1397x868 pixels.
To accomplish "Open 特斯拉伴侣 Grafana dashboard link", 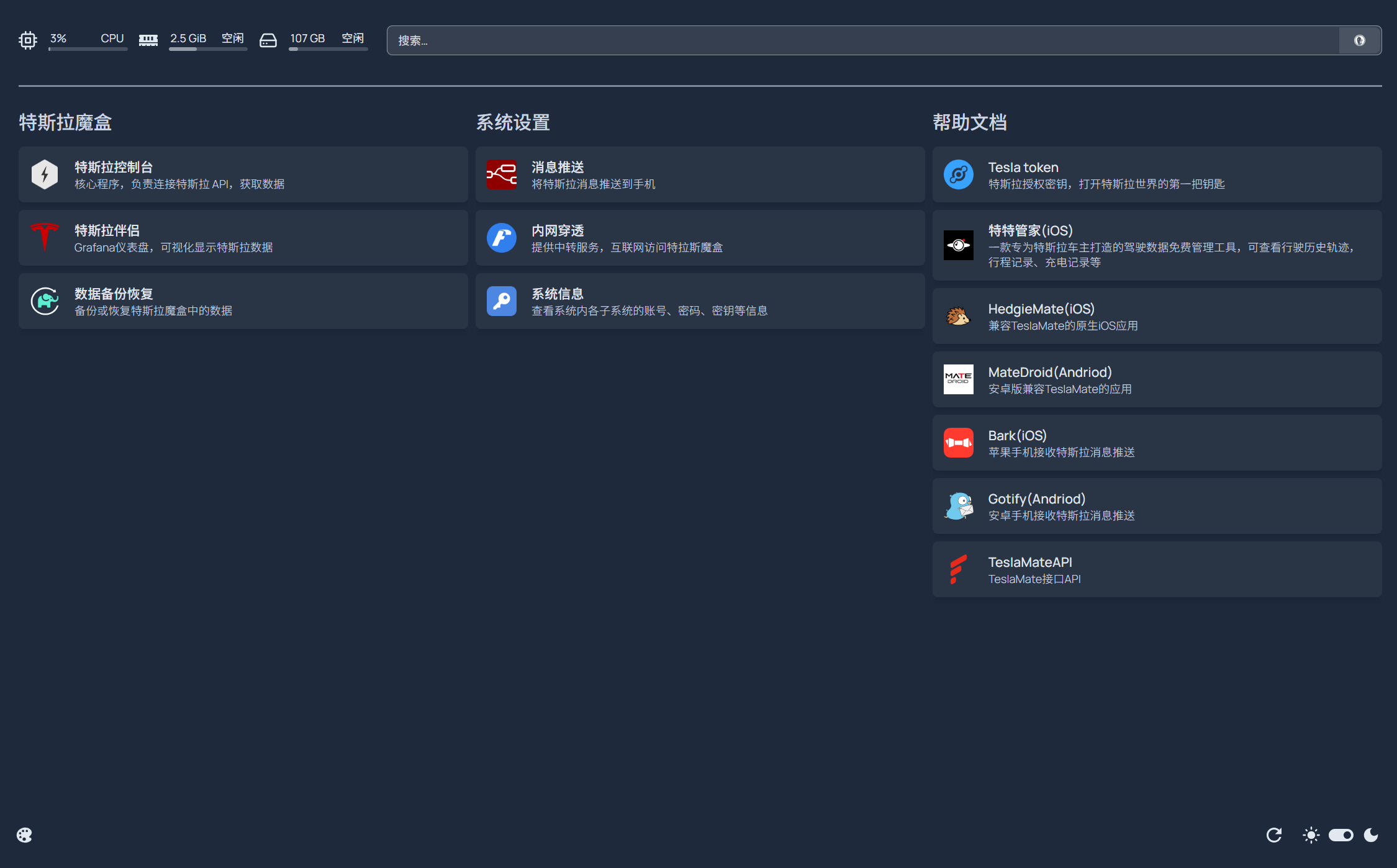I will pos(243,238).
